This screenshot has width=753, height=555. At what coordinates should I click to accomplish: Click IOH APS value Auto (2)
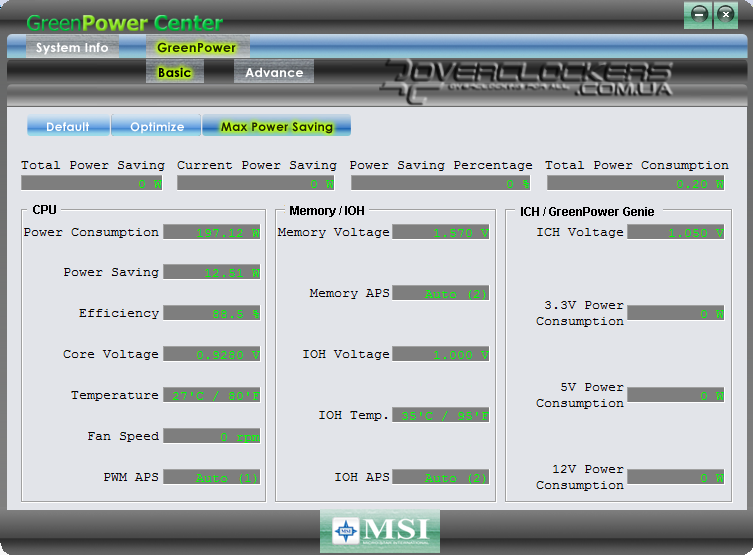[440, 477]
